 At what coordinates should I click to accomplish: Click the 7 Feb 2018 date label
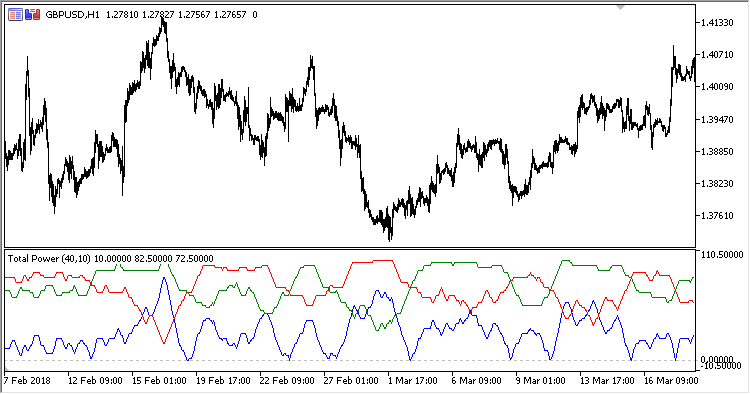27,381
